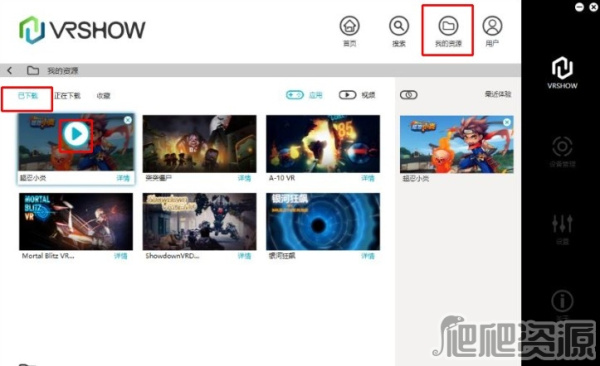Open the sliders settings icon in sidebar
600x366 pixels.
point(562,224)
